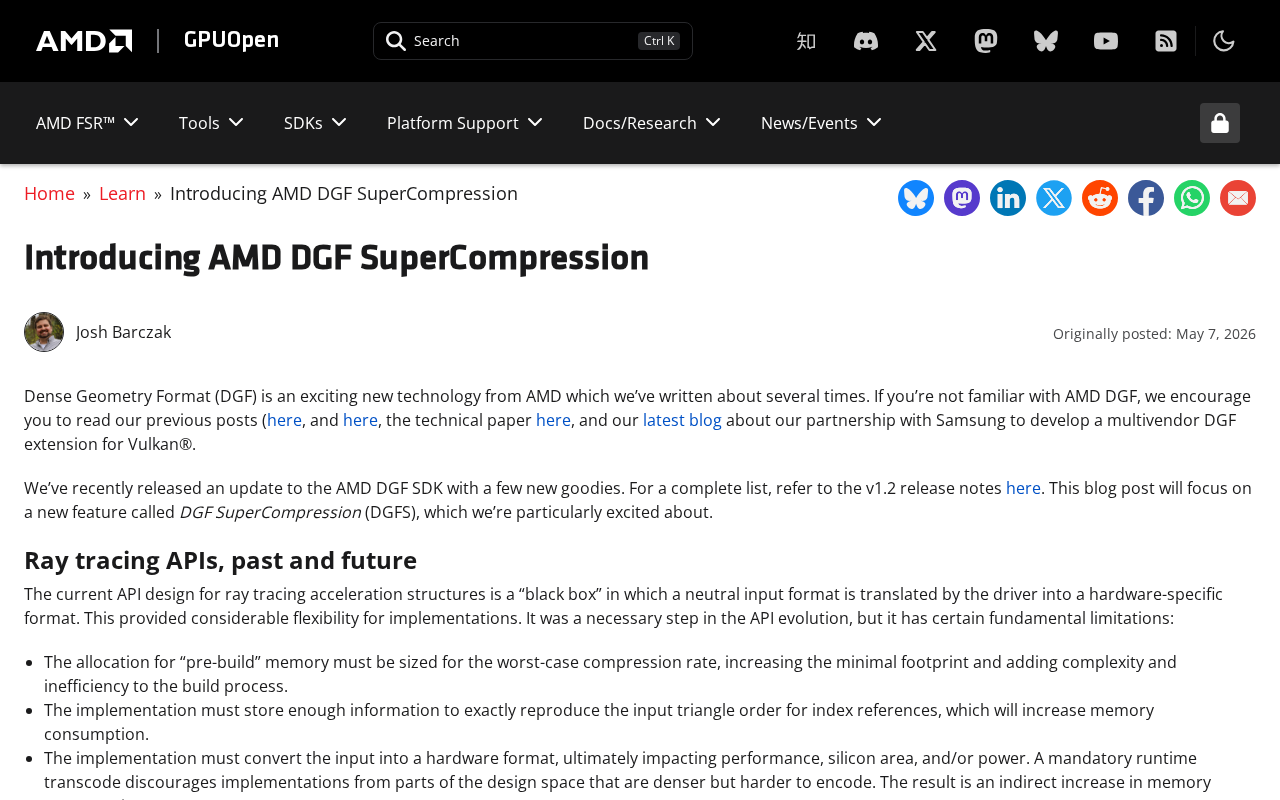1280x800 pixels.
Task: Click the search magnifier icon
Action: click(x=396, y=41)
